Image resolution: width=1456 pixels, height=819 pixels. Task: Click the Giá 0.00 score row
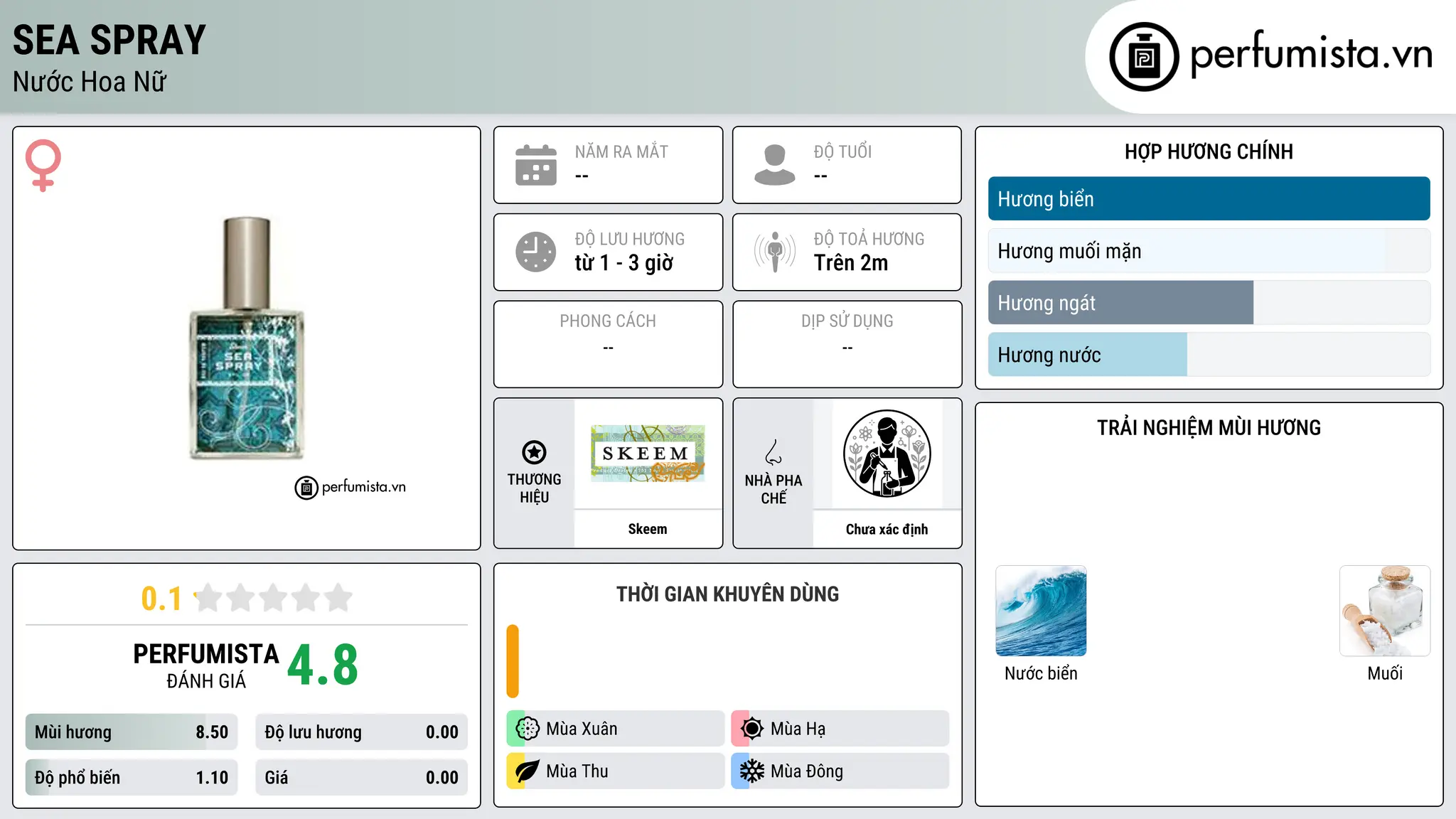pyautogui.click(x=361, y=778)
